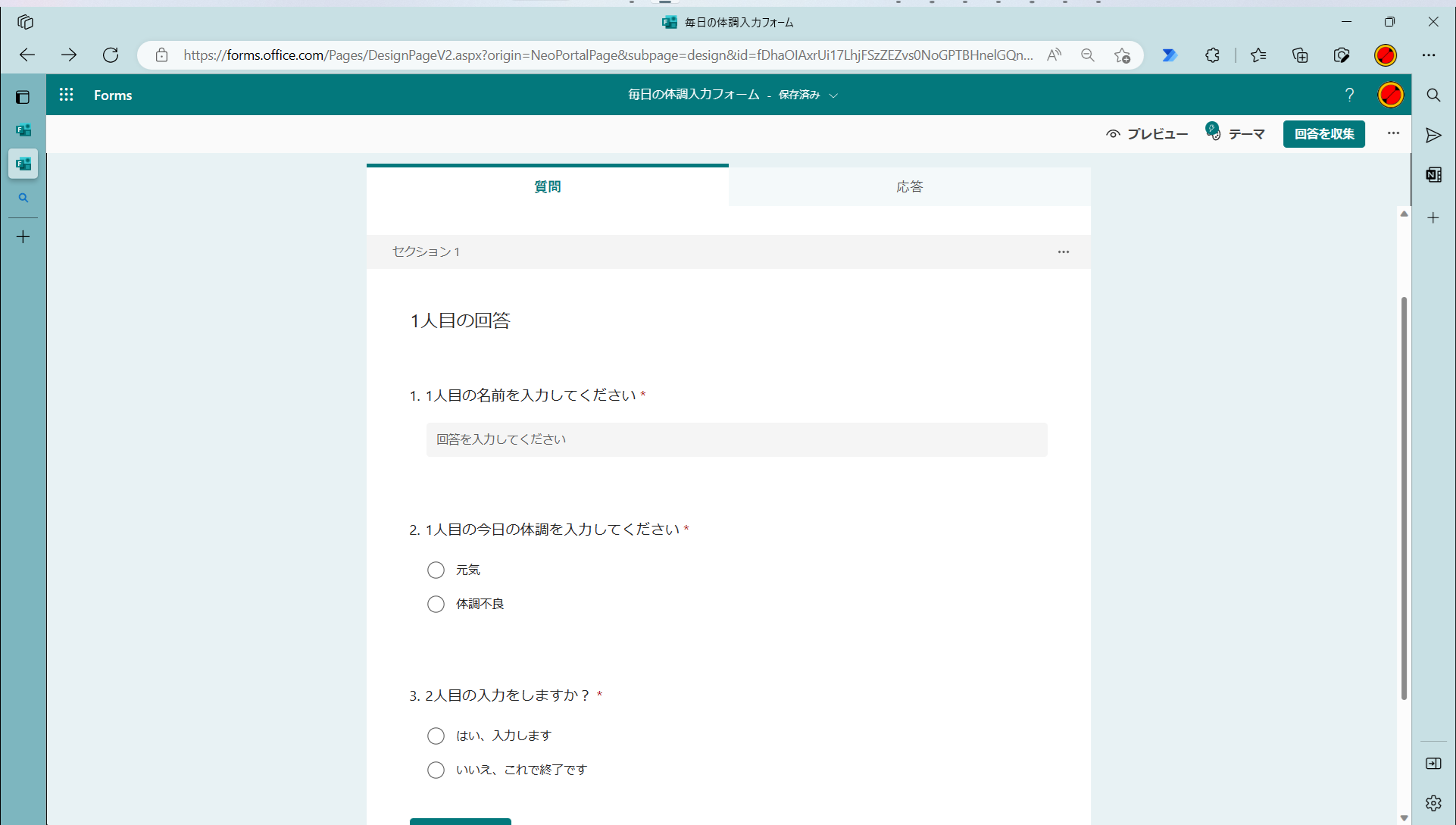The width and height of the screenshot is (1456, 825).
Task: Open the Edge sidebar settings gear
Action: point(1433,803)
